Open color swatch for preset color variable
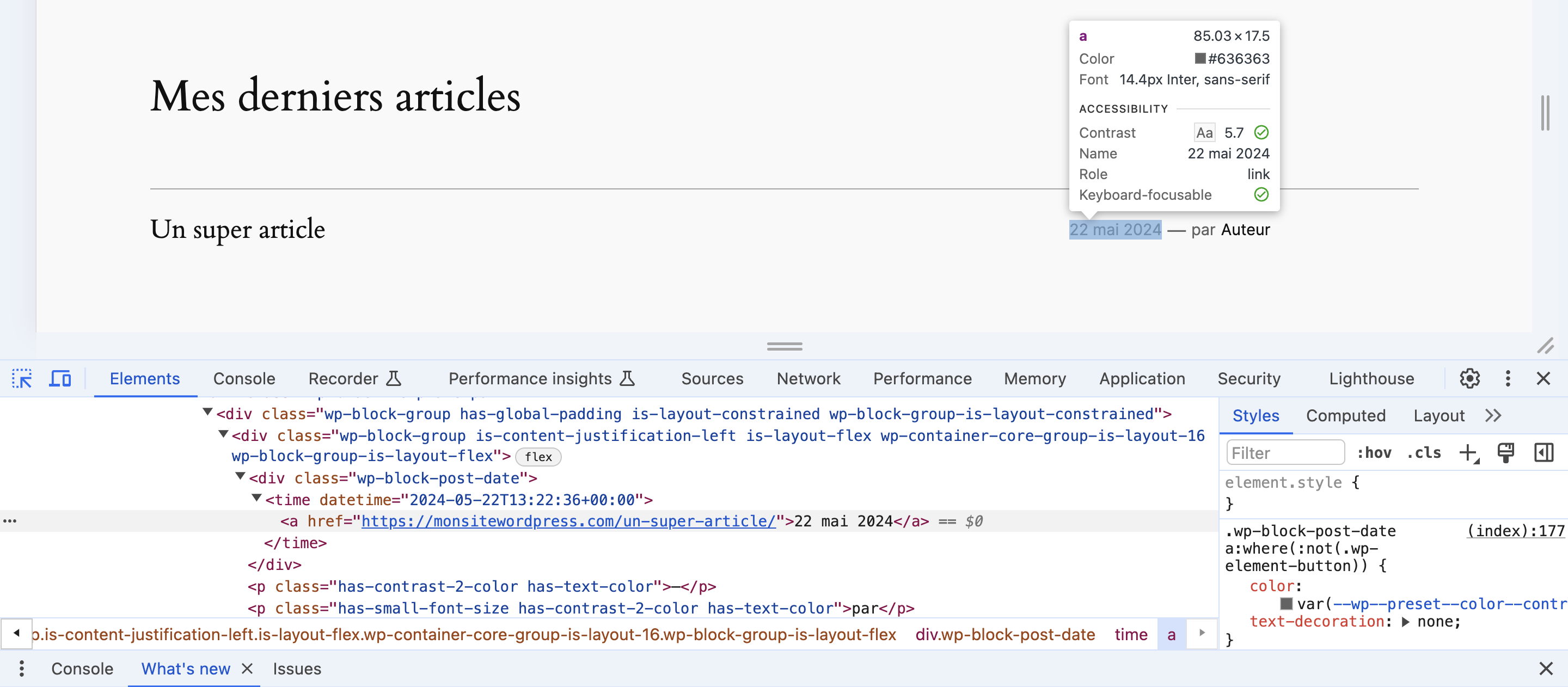 click(x=1286, y=604)
